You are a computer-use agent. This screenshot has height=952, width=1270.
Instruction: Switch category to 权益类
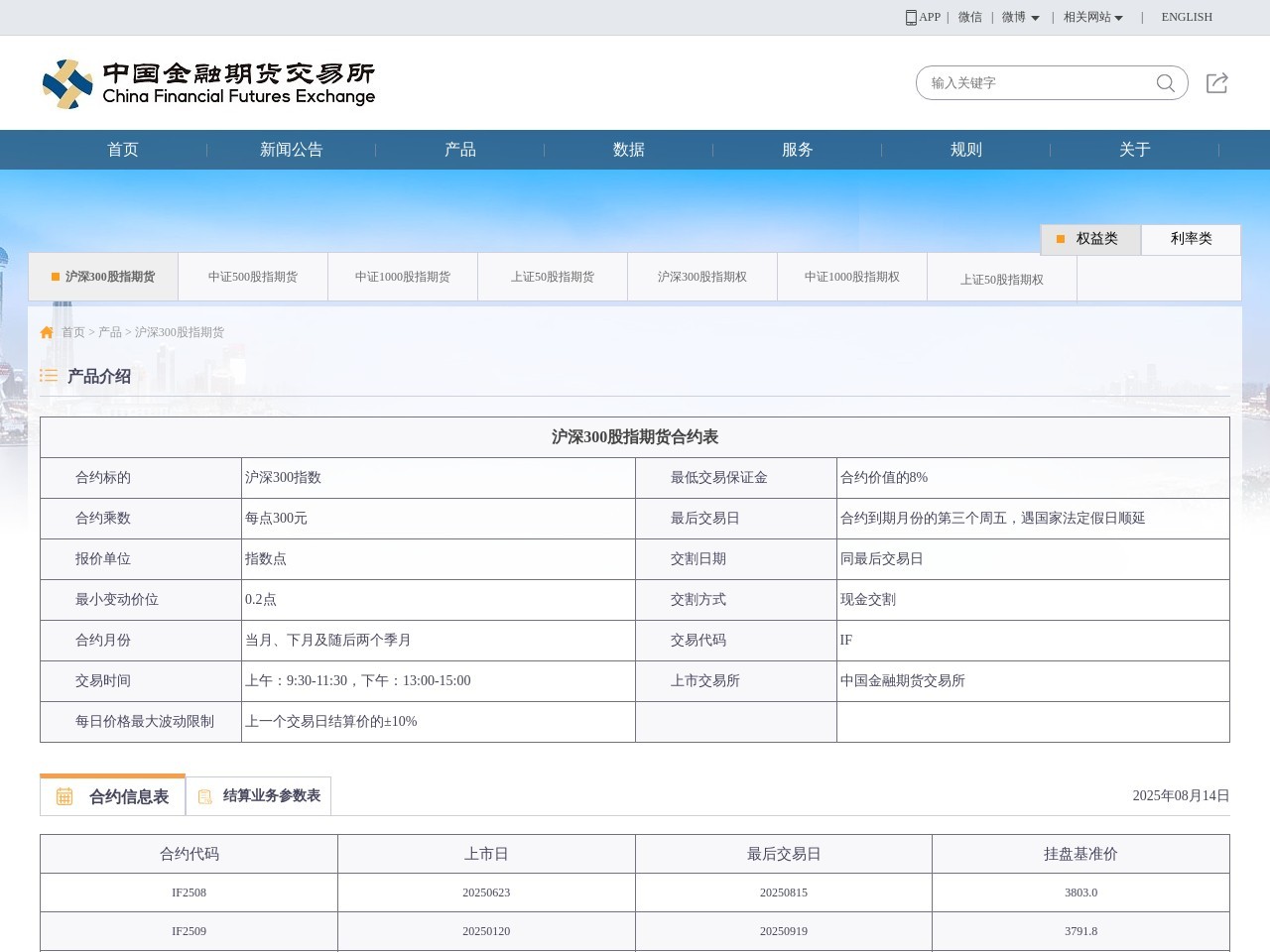pos(1090,239)
